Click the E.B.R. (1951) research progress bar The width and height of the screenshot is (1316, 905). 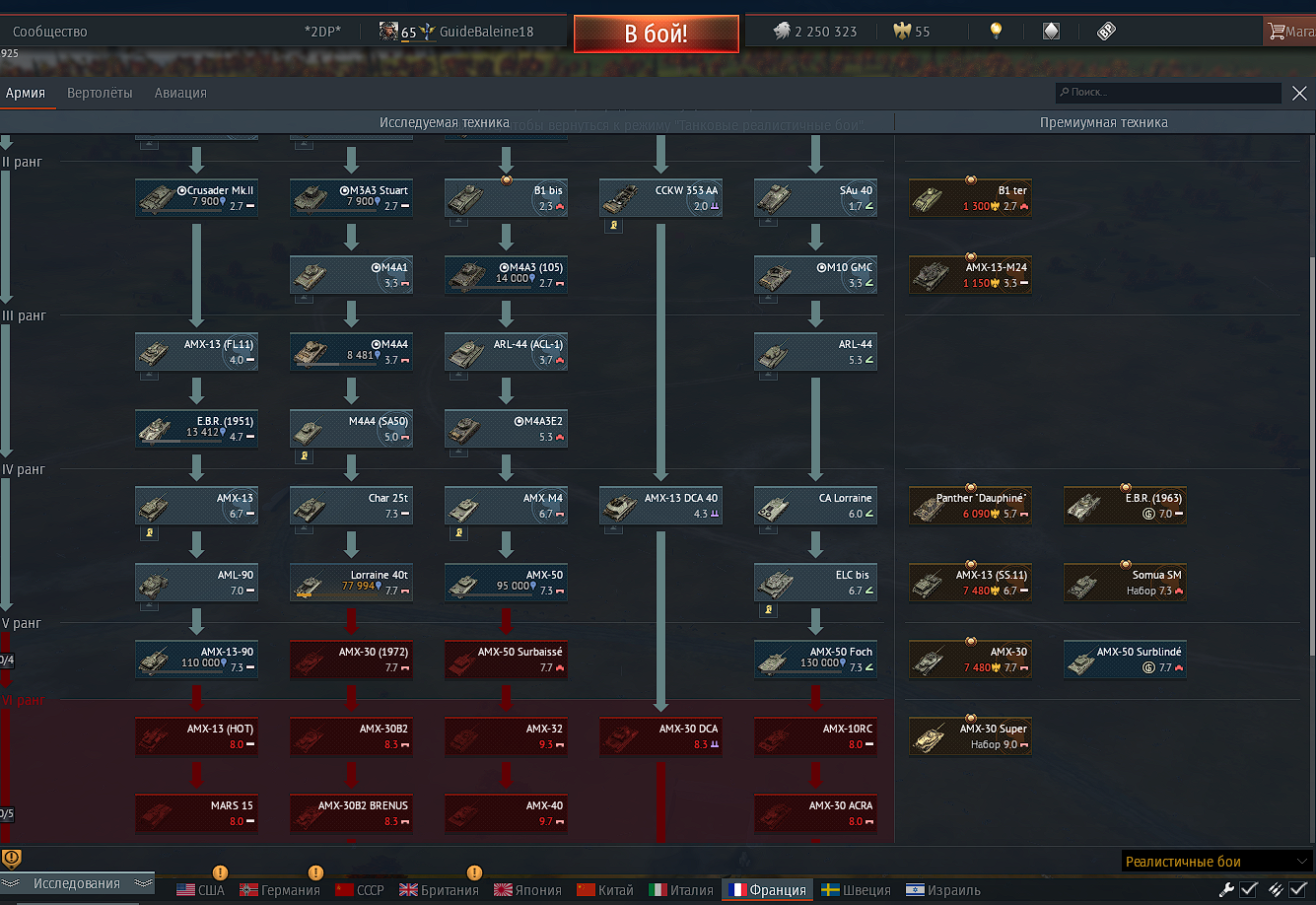pyautogui.click(x=182, y=441)
